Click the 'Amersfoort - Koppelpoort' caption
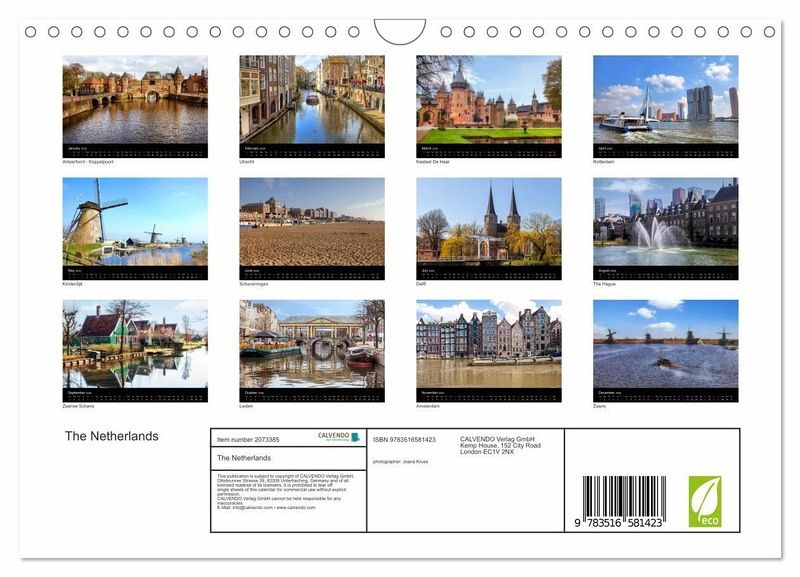The image size is (800, 577). (88, 162)
